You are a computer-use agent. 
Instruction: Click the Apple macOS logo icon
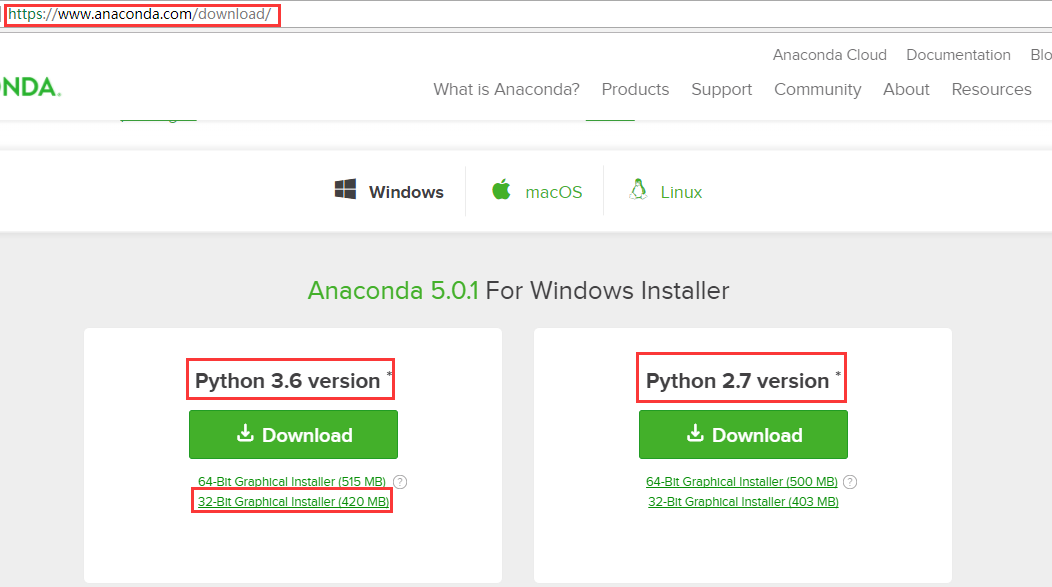501,190
